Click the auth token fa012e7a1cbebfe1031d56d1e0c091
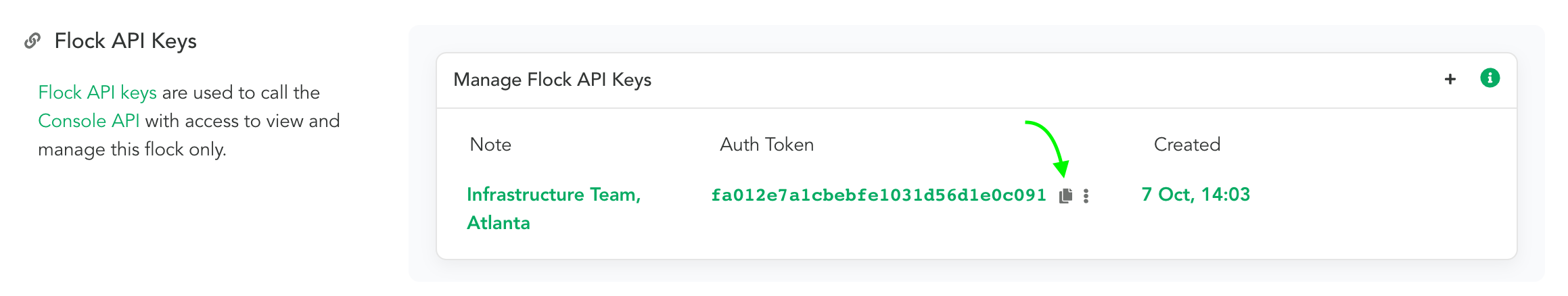 [879, 195]
